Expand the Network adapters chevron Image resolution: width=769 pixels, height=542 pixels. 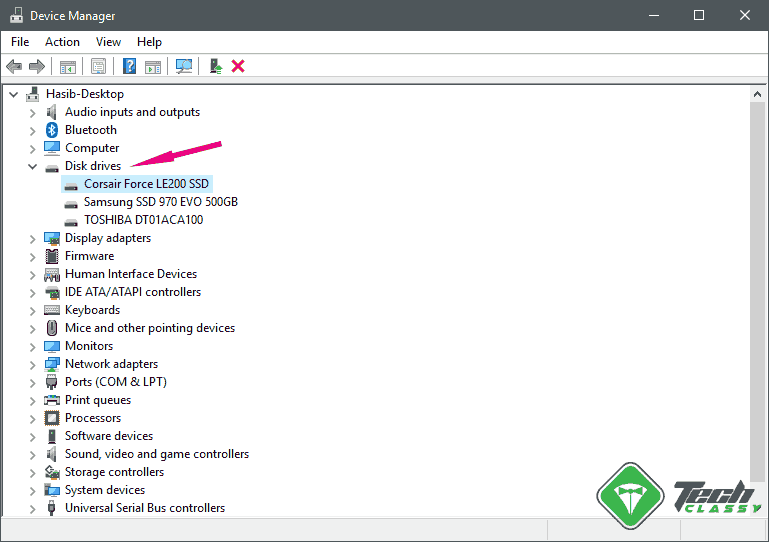click(32, 365)
